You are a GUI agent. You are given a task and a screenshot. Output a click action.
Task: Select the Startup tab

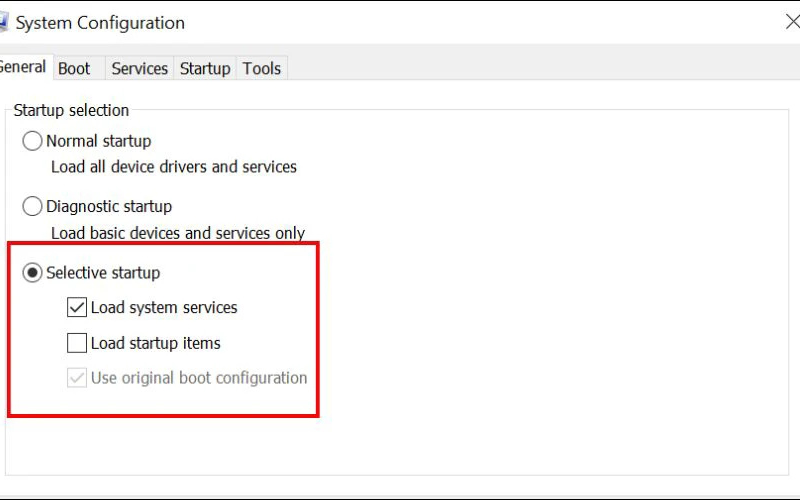point(205,68)
